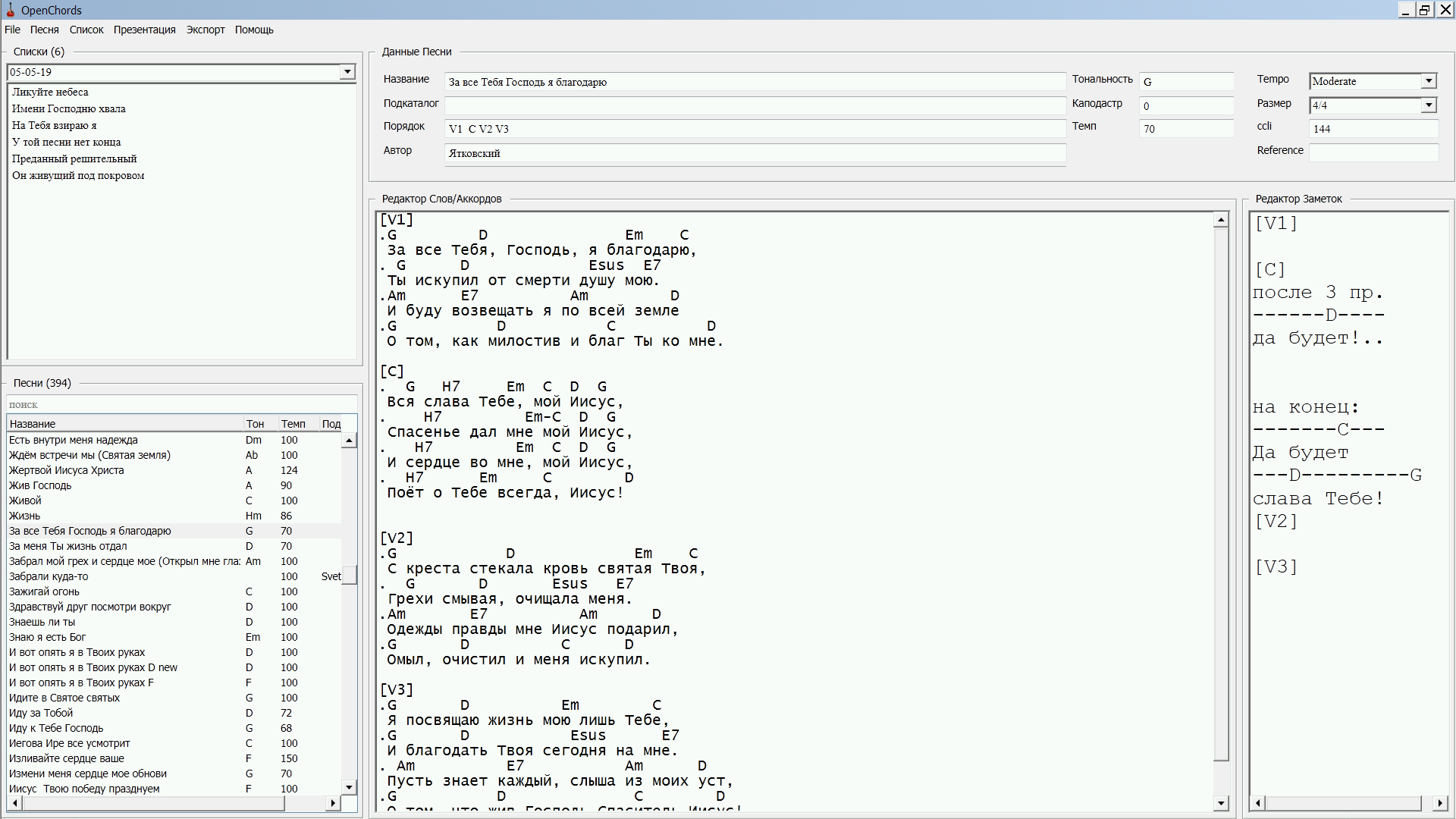Click notes editor horizontal scroll left arrow

click(1259, 803)
